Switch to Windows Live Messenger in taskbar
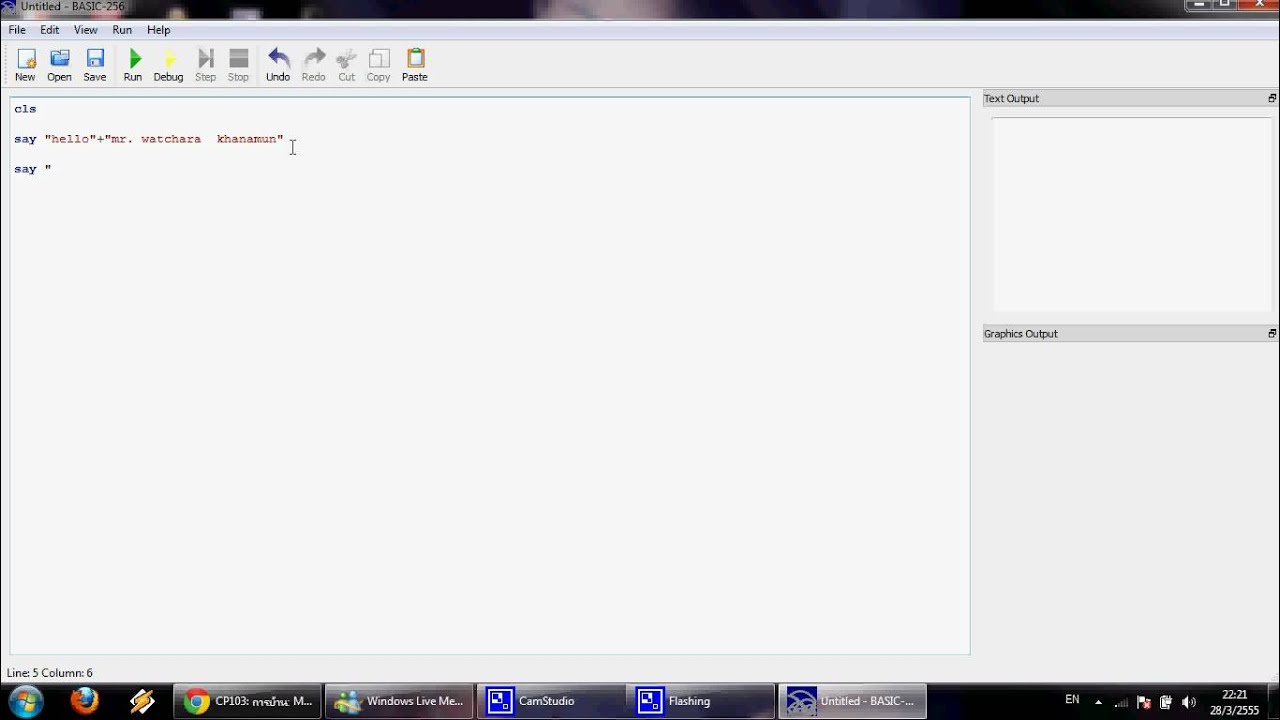 point(399,701)
